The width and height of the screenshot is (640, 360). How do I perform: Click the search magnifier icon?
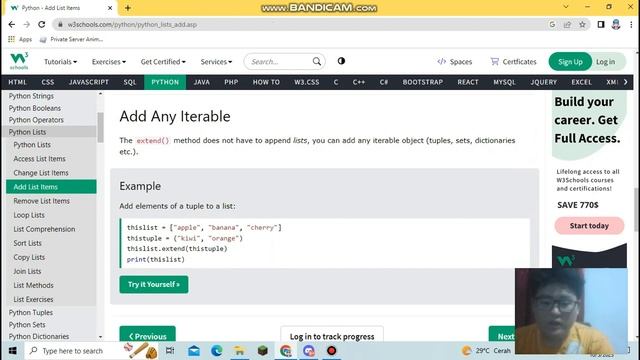tap(317, 62)
